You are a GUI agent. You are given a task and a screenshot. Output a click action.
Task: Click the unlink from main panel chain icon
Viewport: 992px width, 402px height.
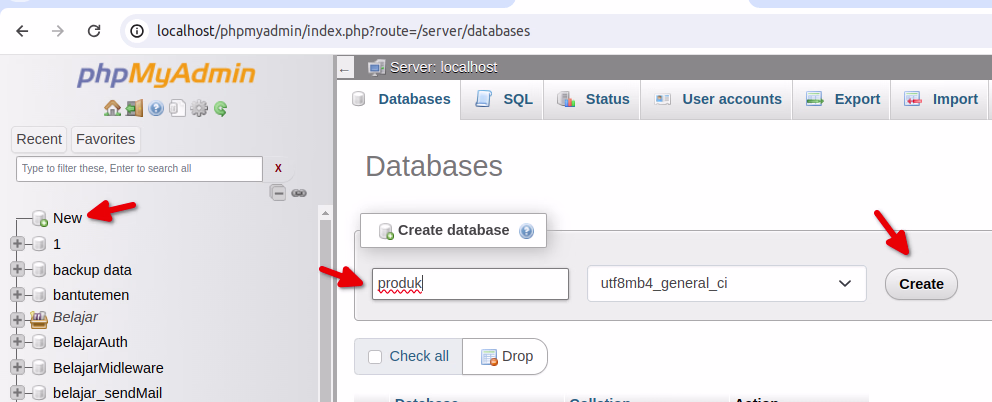(299, 193)
